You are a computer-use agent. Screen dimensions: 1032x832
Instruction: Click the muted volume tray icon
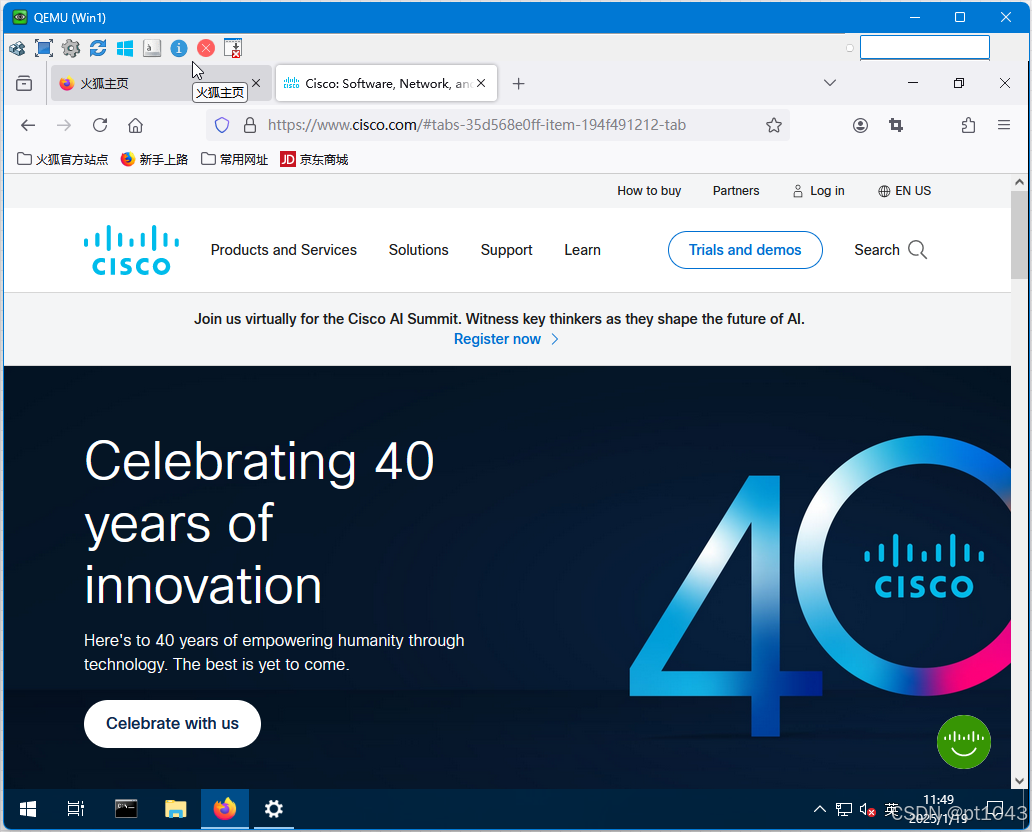pos(867,810)
